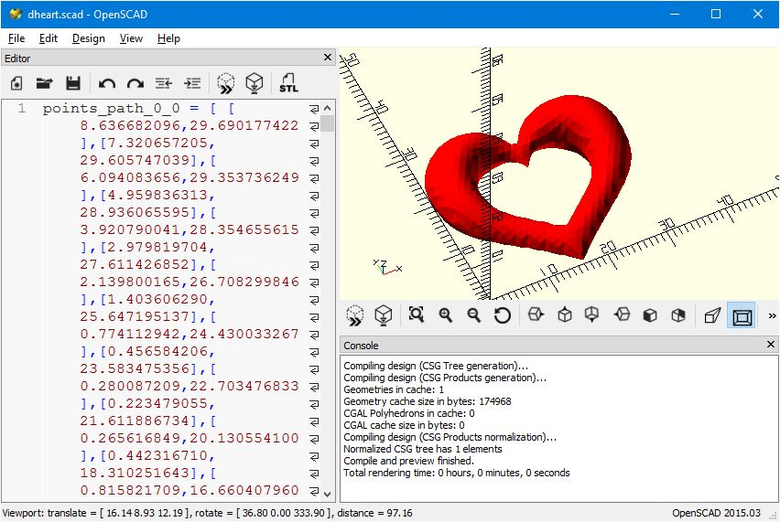Switch to perspective projection
This screenshot has width=780, height=522.
tap(712, 316)
